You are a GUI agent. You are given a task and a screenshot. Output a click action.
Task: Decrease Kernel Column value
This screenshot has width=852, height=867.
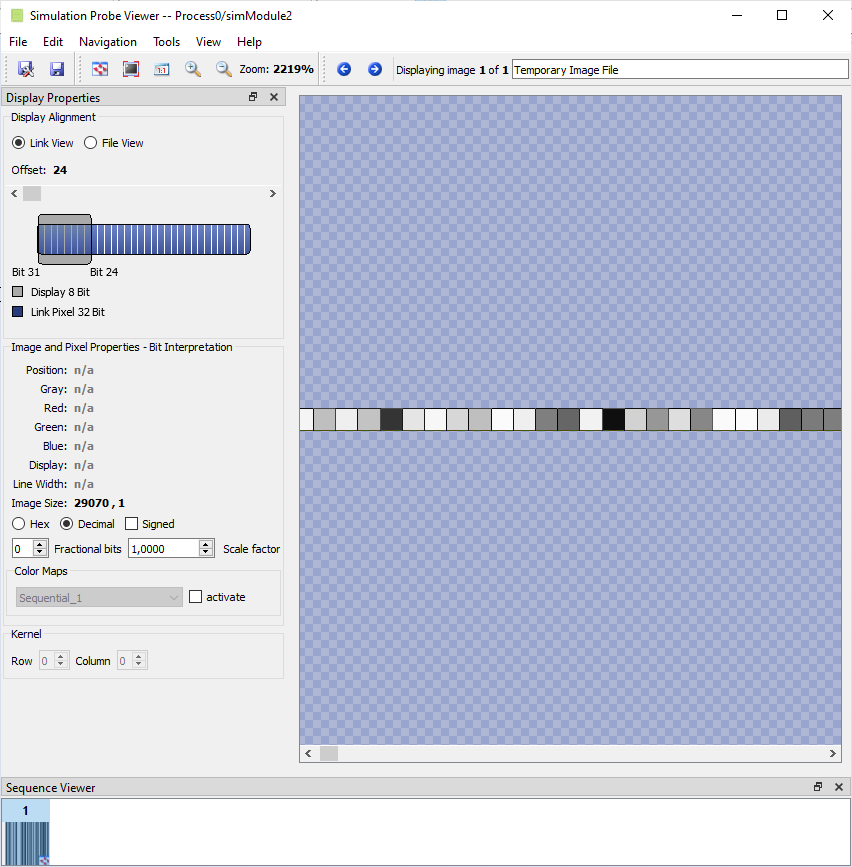139,665
